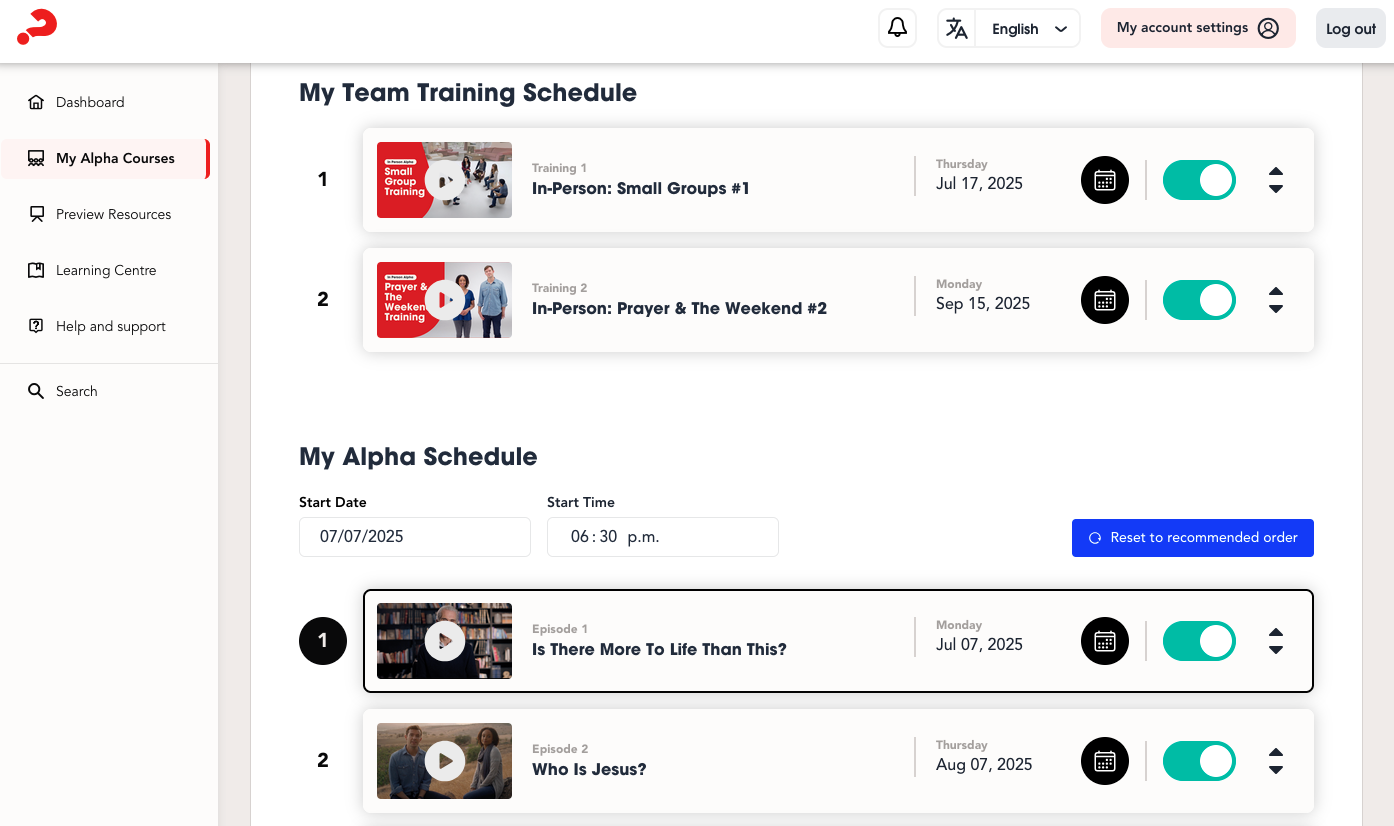Click the language translation icon
This screenshot has width=1394, height=826.
(956, 28)
